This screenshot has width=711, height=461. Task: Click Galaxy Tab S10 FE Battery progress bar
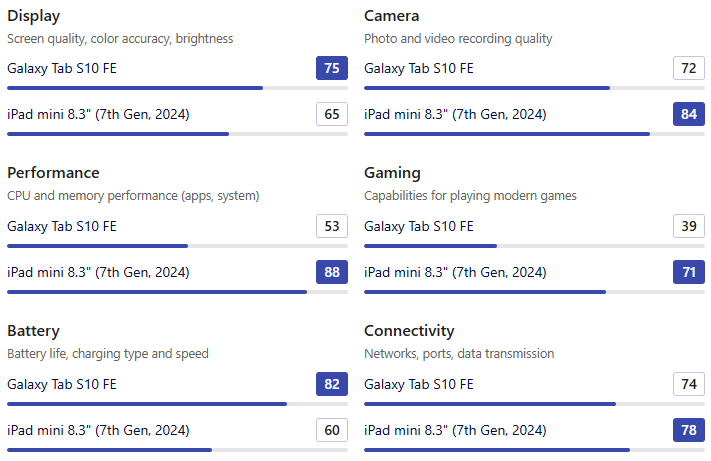[177, 404]
